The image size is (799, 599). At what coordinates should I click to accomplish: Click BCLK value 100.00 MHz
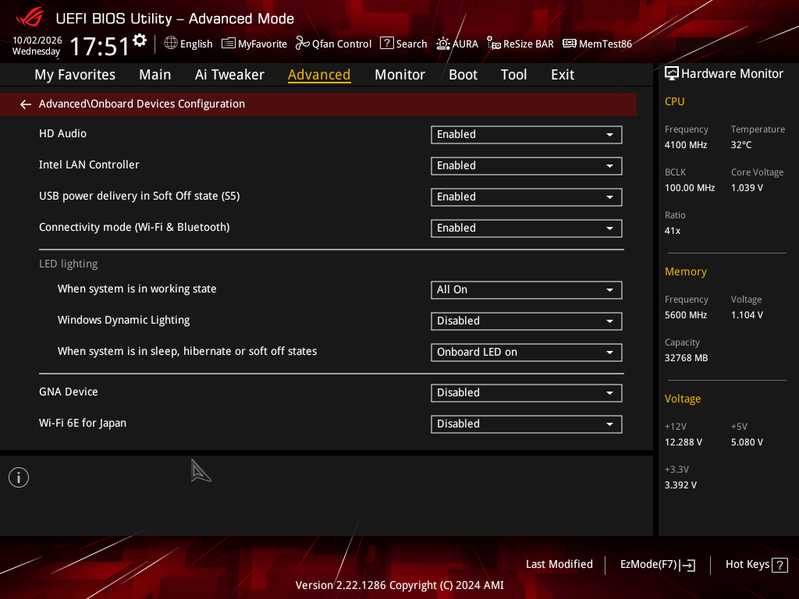[x=689, y=187]
